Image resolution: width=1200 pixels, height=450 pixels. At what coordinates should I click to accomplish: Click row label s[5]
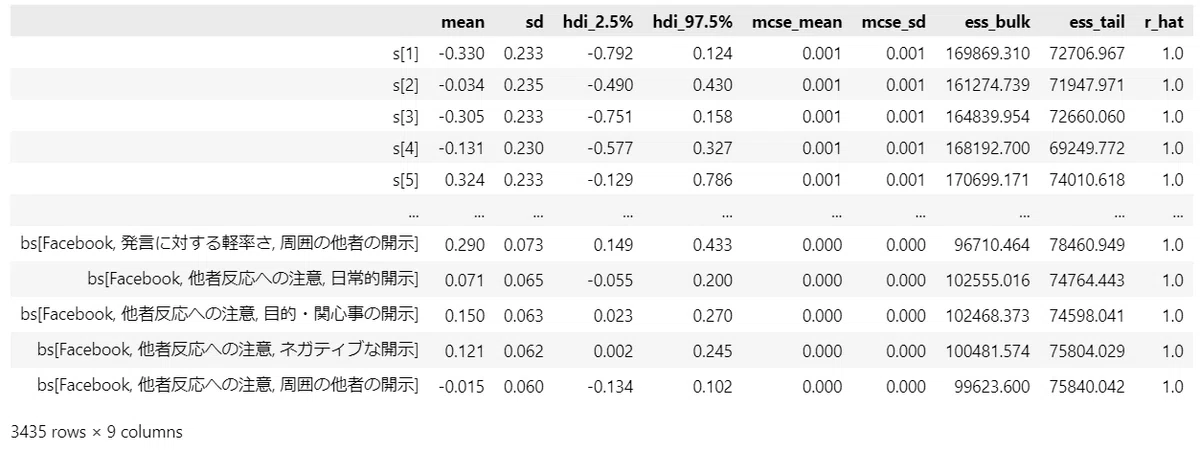(409, 181)
